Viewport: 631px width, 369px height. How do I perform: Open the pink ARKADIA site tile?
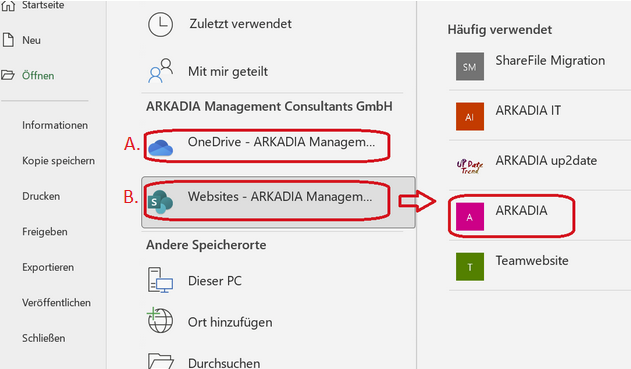point(470,216)
